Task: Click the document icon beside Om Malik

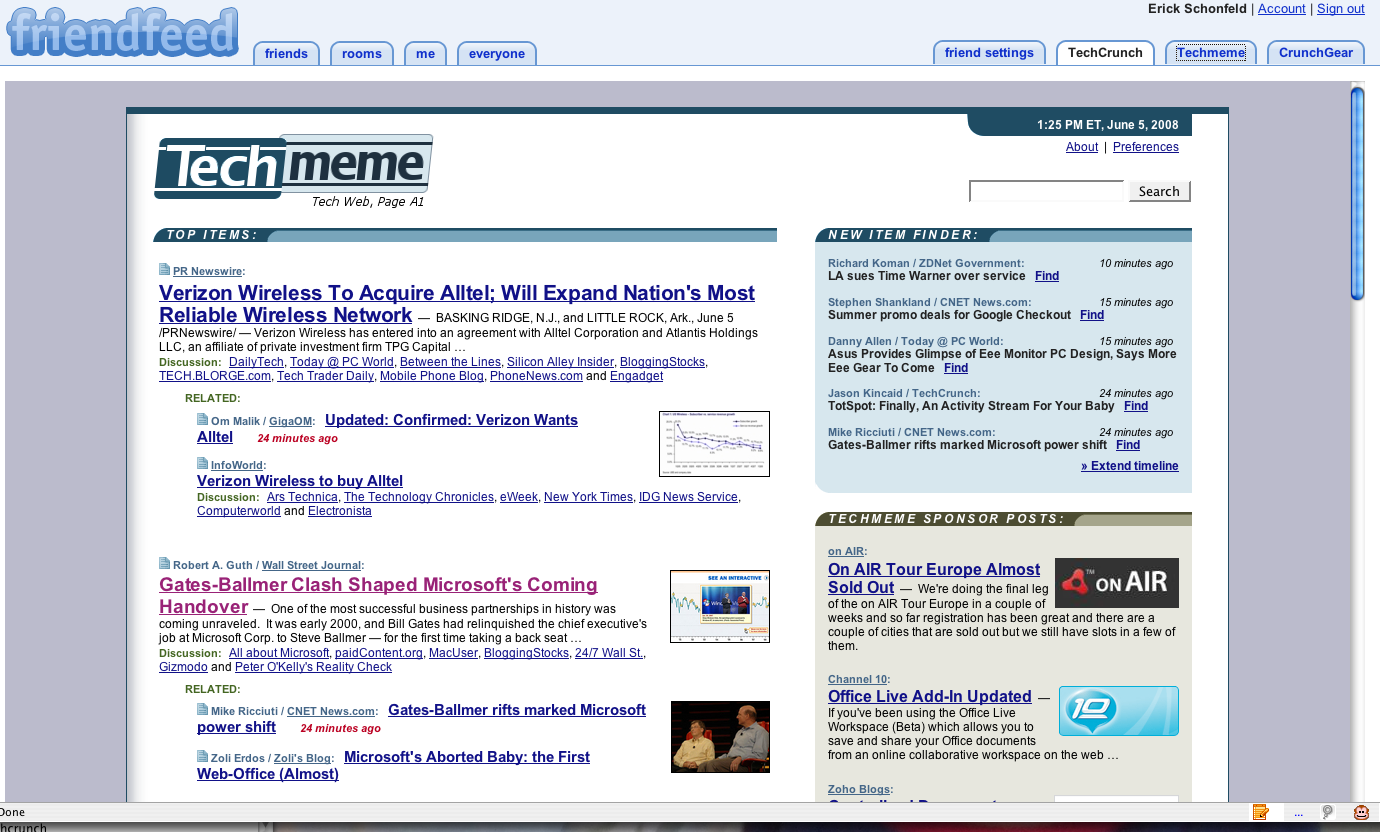Action: [202, 420]
